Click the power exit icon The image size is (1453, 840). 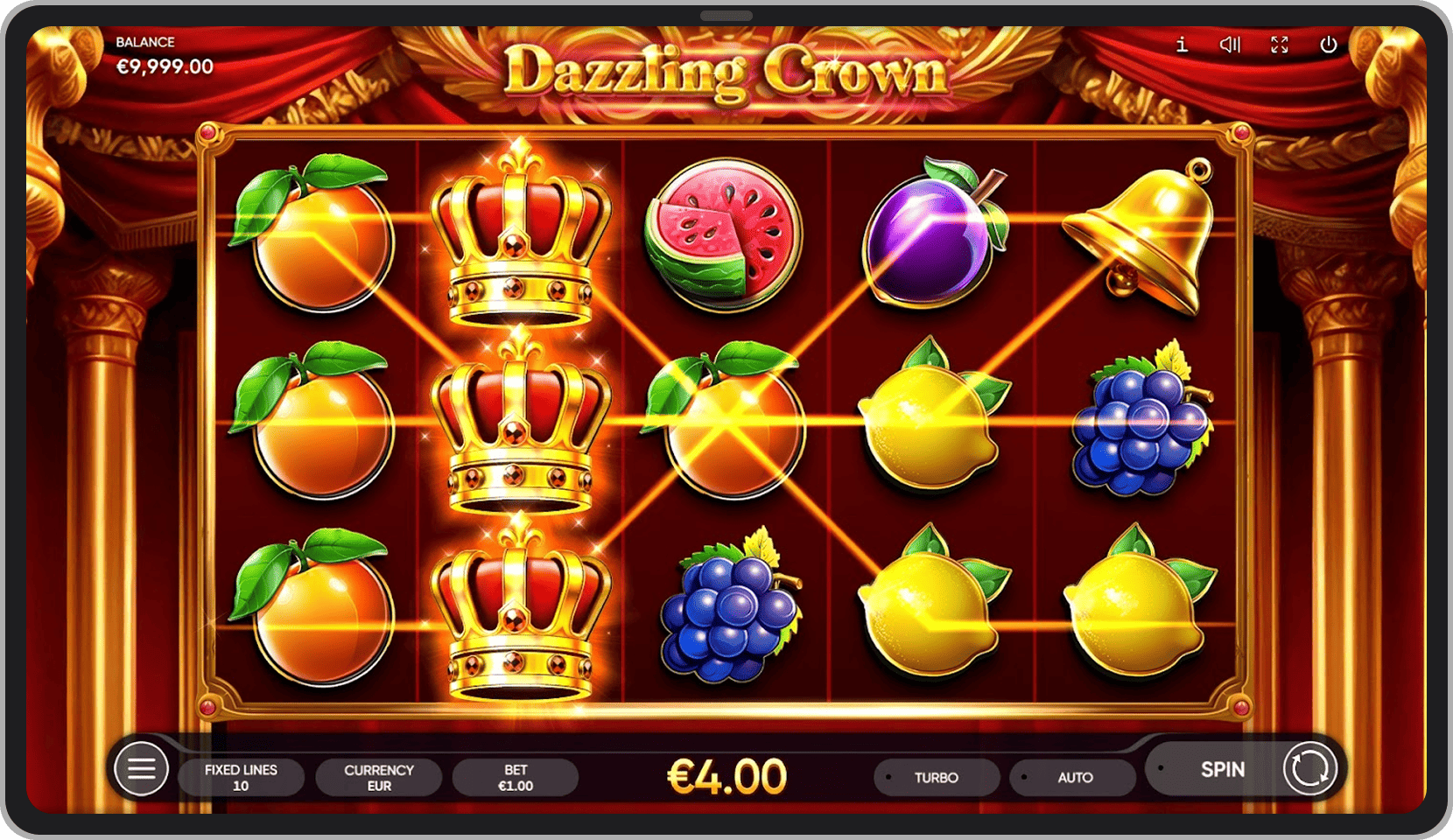1329,45
